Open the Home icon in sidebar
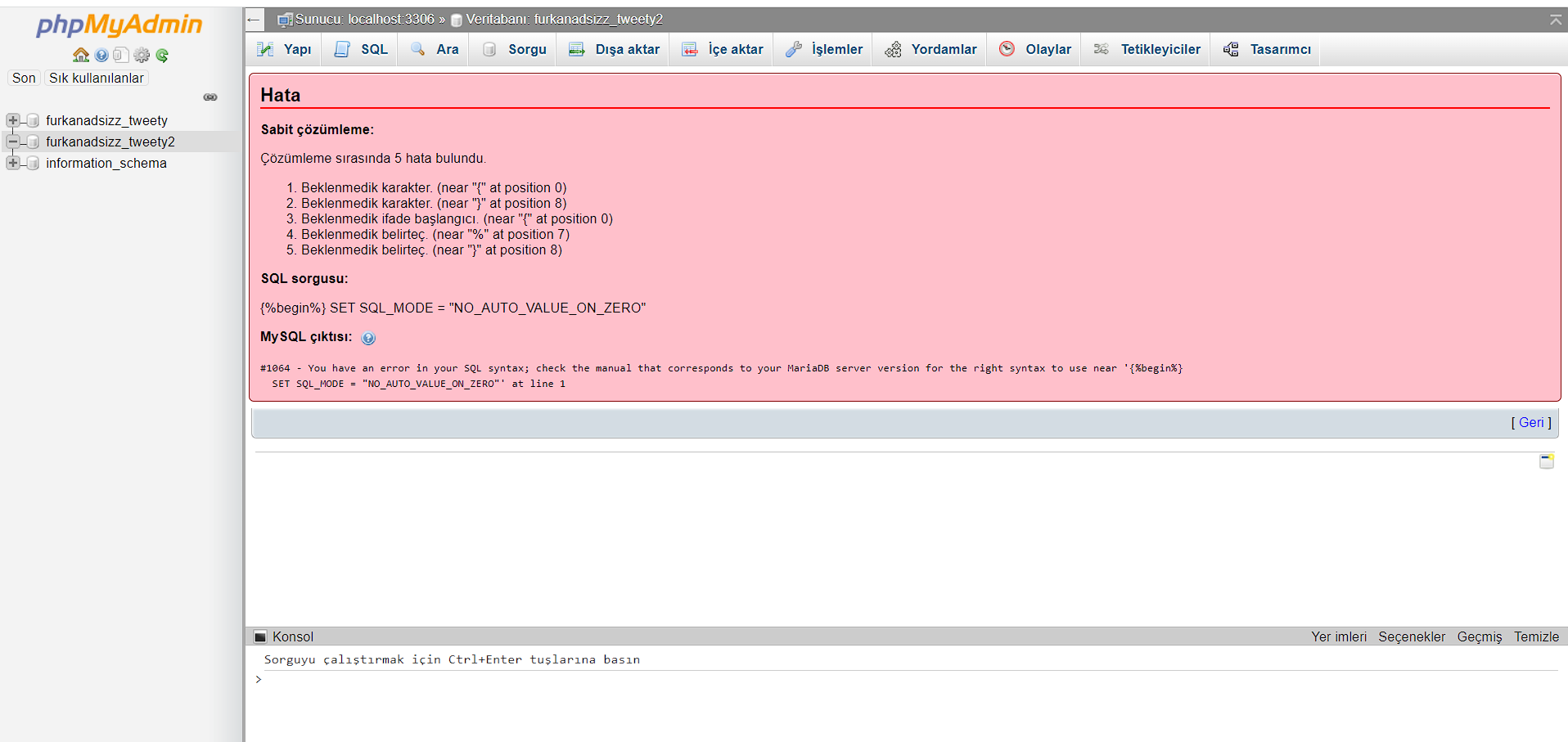Image resolution: width=1568 pixels, height=742 pixels. coord(80,55)
